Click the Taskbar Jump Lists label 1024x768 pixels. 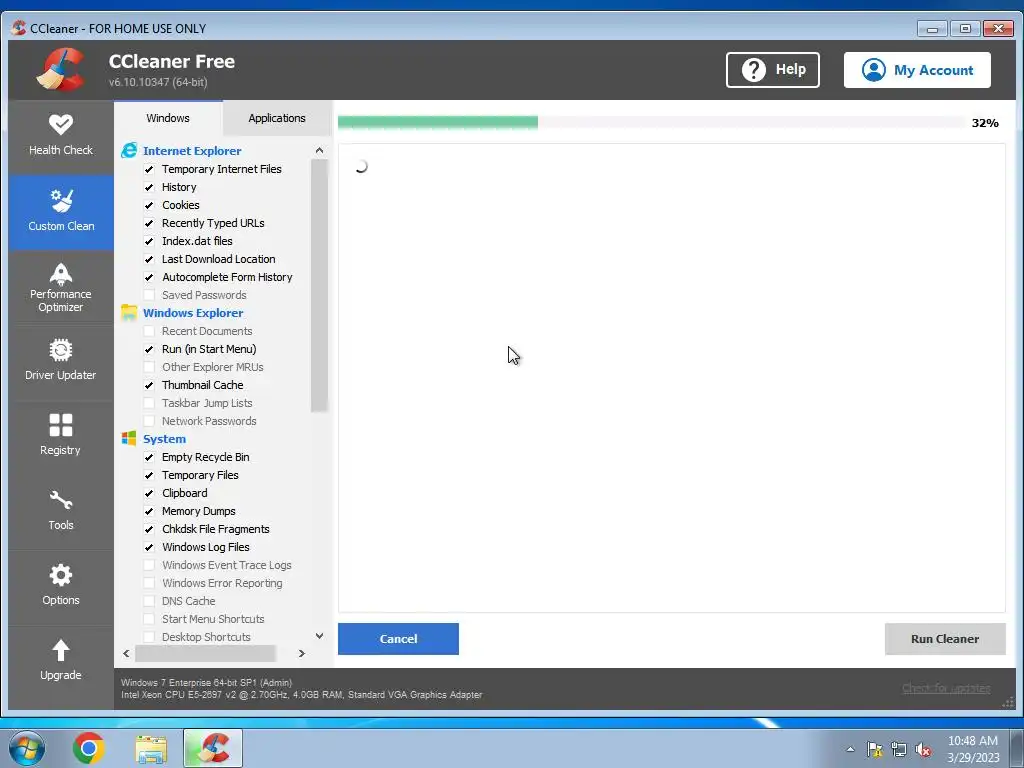[x=207, y=403]
